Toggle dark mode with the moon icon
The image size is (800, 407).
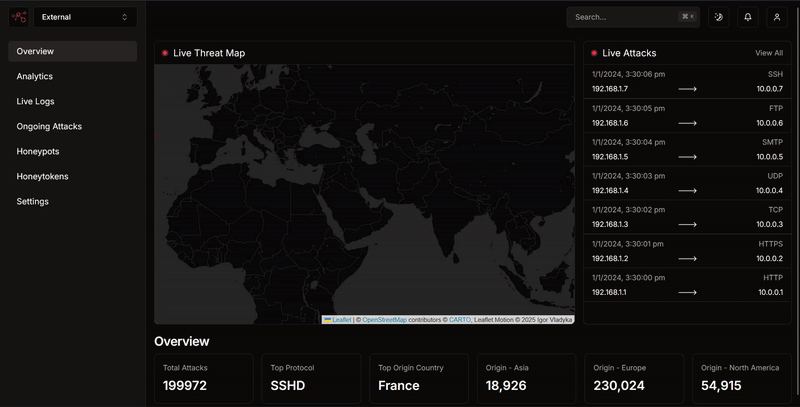718,17
